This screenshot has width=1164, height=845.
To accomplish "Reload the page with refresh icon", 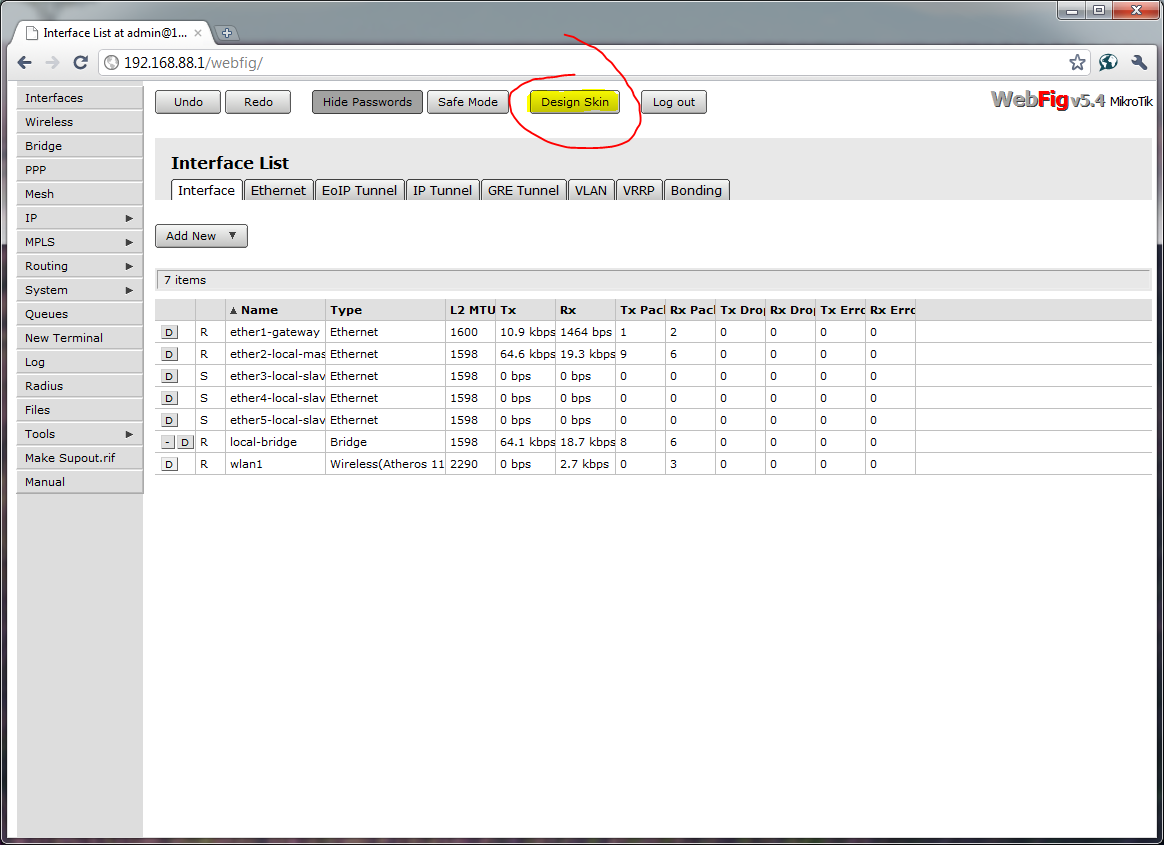I will click(80, 63).
